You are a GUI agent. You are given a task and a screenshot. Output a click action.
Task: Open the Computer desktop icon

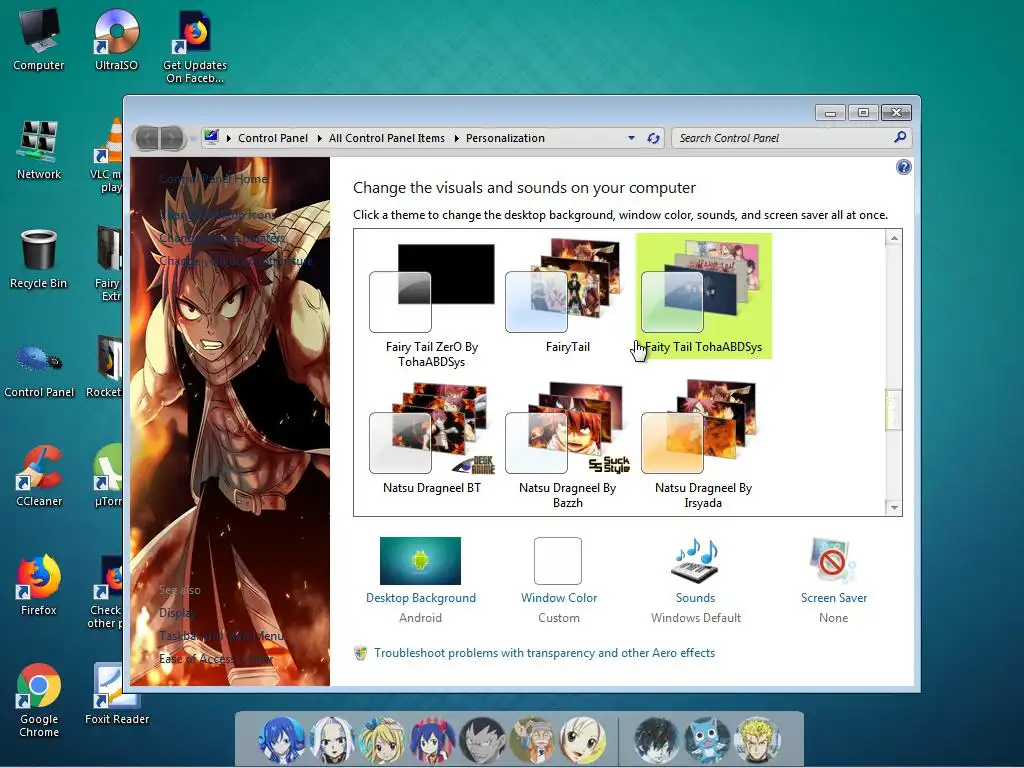[39, 39]
